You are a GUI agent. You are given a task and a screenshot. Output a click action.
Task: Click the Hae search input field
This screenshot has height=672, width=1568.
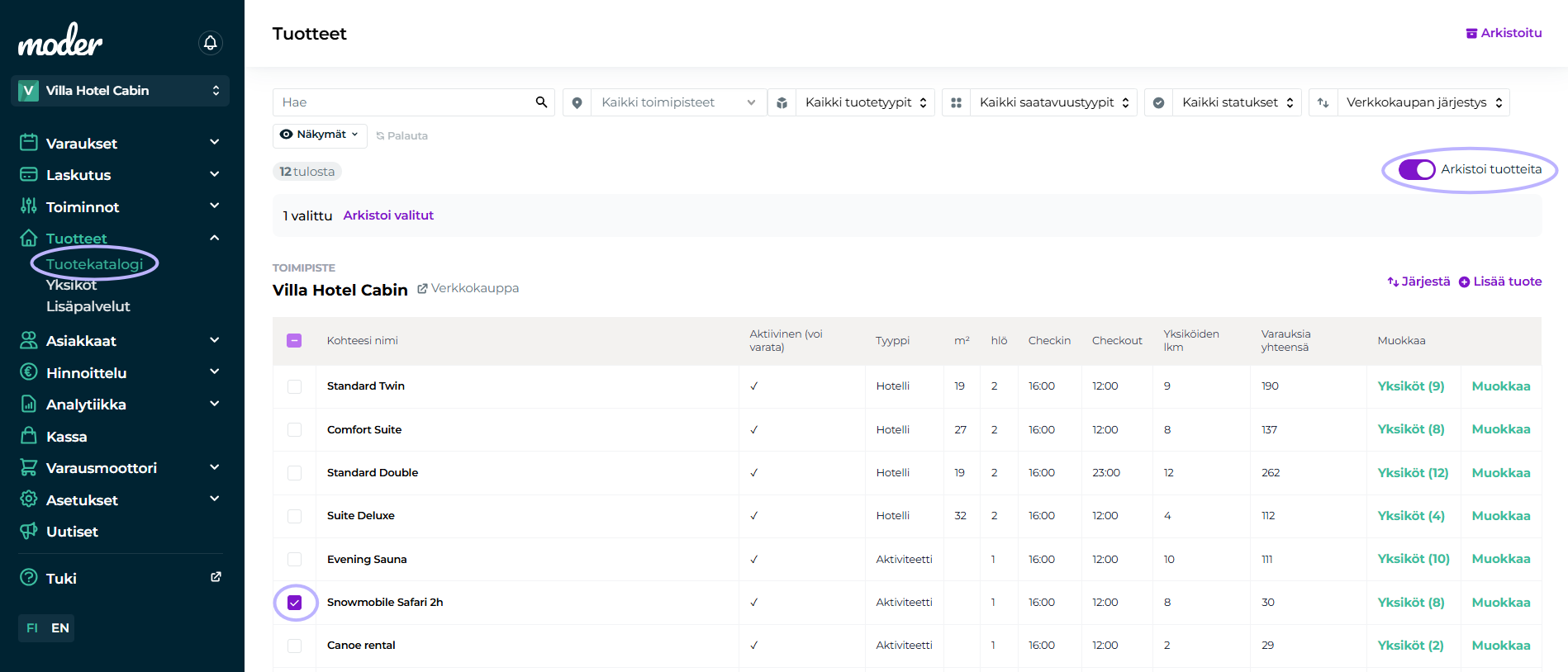click(x=405, y=102)
